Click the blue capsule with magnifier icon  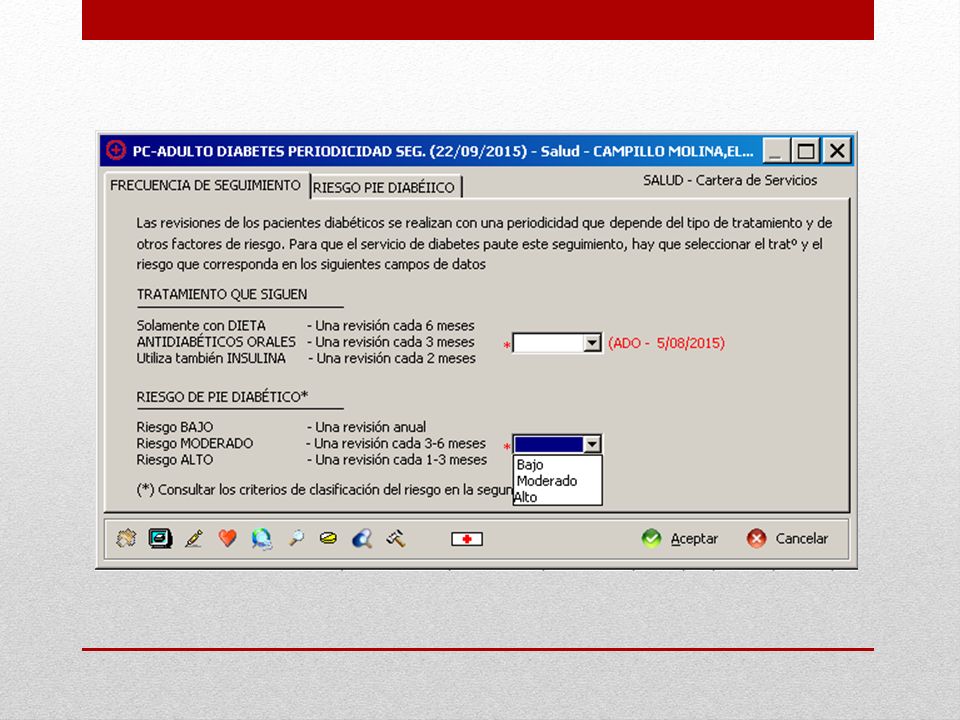(362, 538)
